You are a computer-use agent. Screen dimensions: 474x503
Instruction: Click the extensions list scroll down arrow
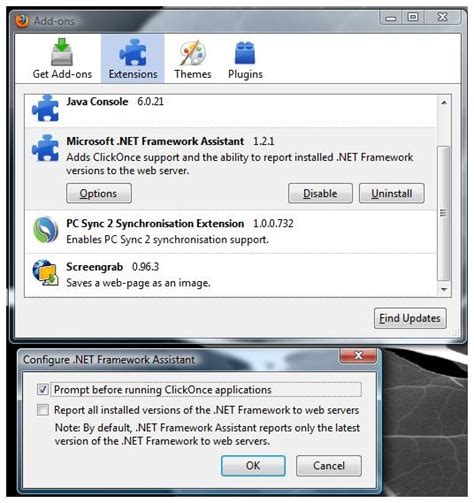(444, 289)
